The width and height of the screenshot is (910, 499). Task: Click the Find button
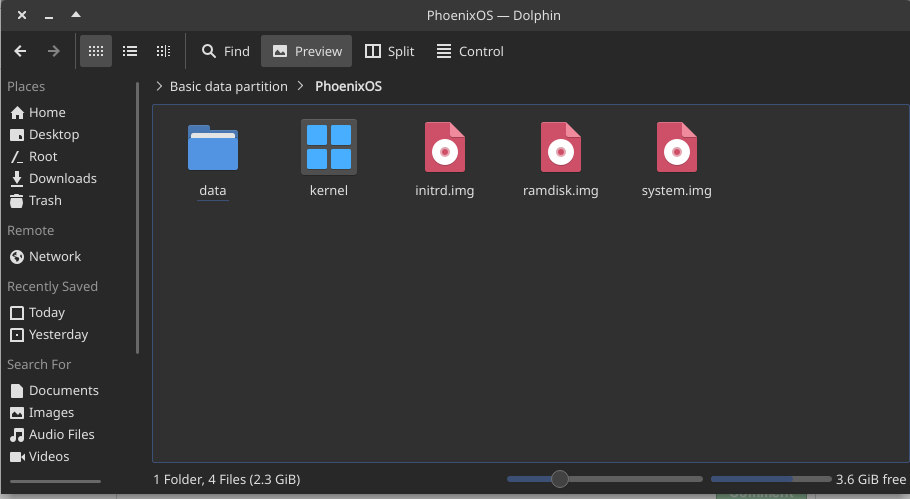tap(225, 51)
